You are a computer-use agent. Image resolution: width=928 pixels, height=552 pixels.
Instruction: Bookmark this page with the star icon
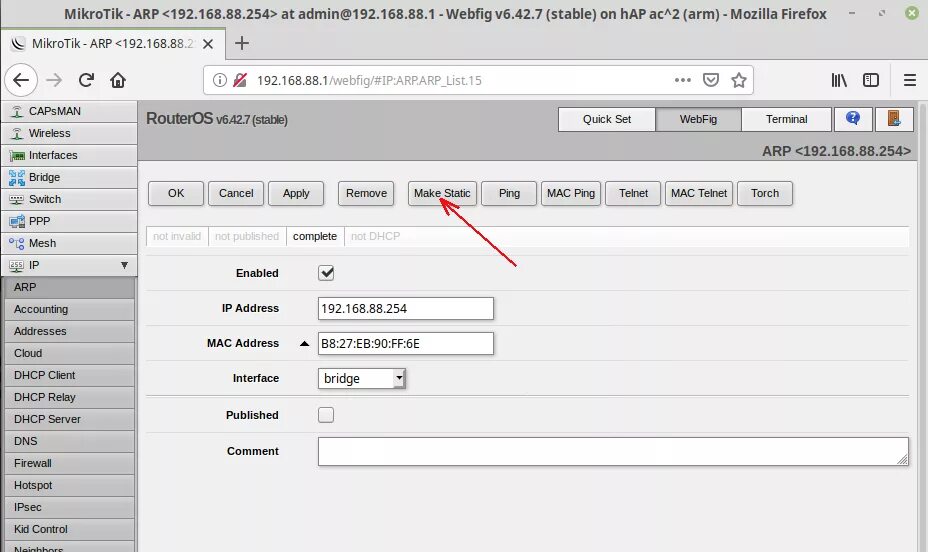point(739,80)
